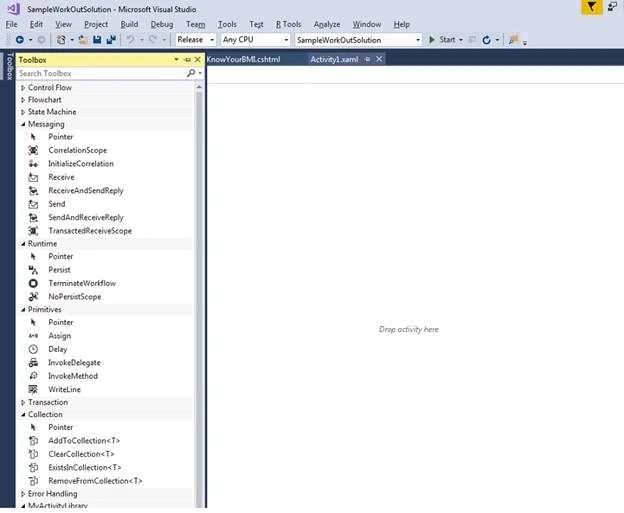Click the Save icon in toolbar
Image resolution: width=624 pixels, height=513 pixels.
click(97, 39)
